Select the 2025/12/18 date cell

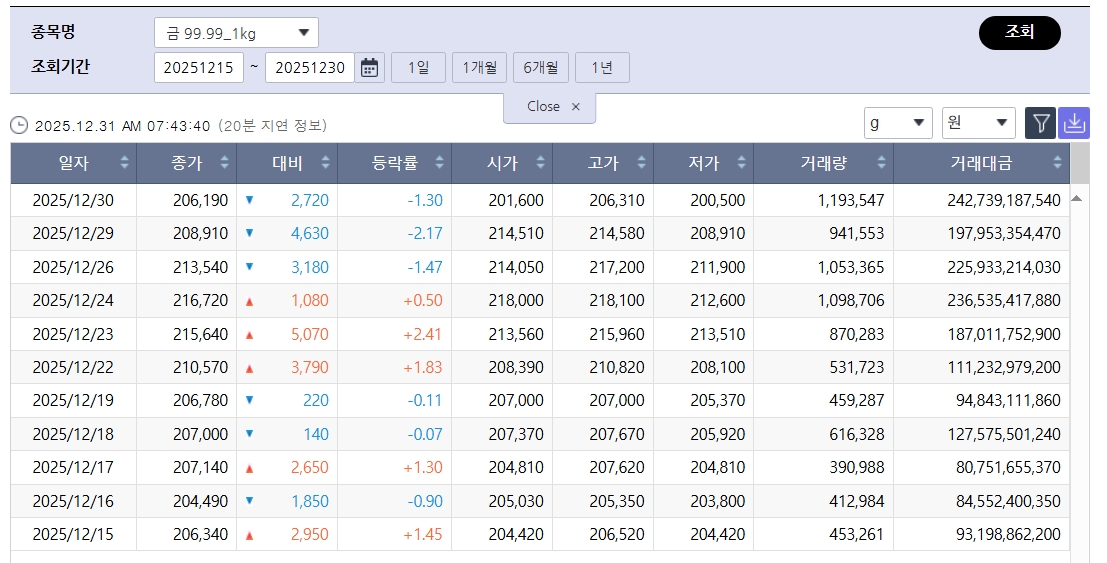click(x=73, y=434)
